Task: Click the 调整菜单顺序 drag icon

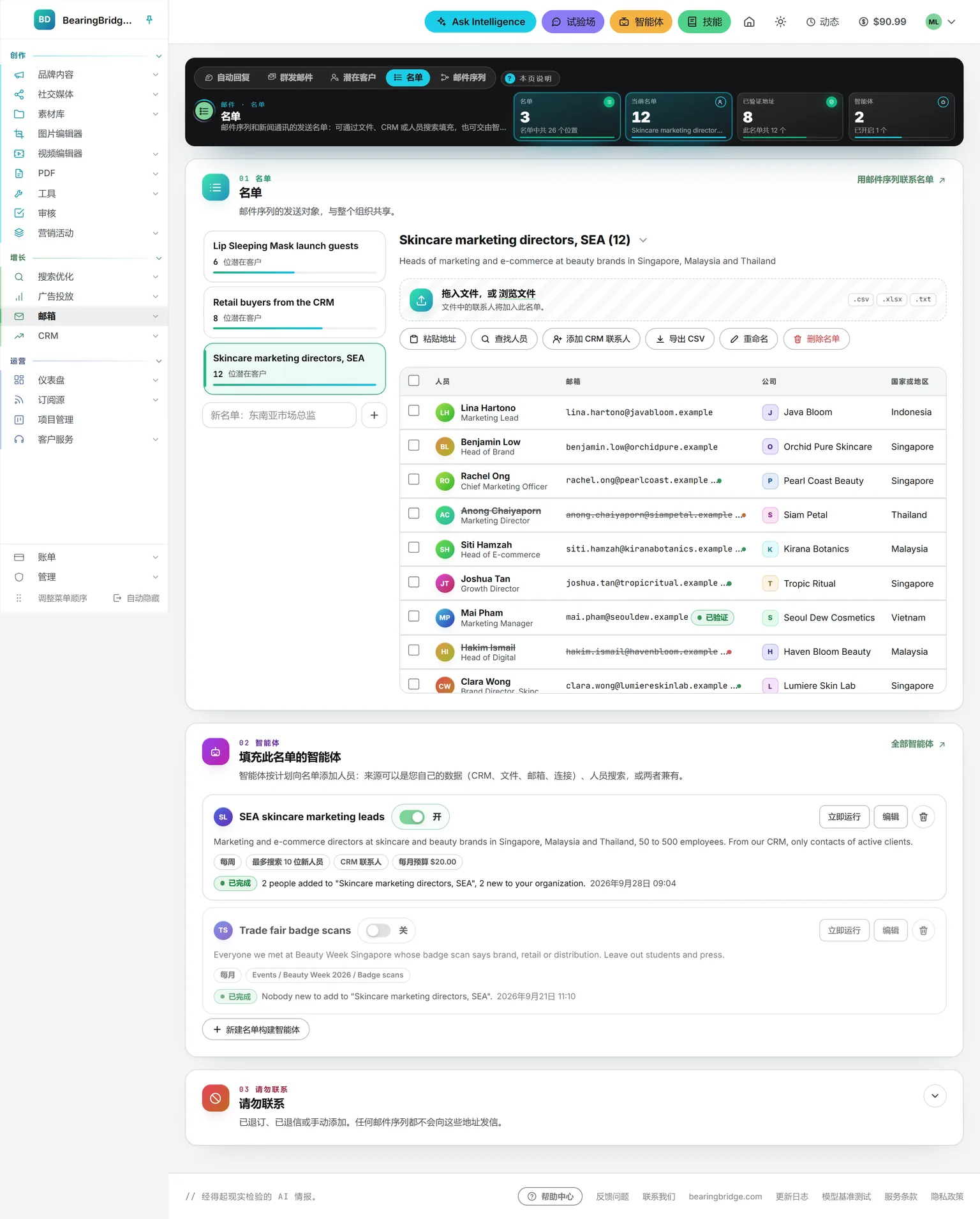Action: tap(19, 598)
